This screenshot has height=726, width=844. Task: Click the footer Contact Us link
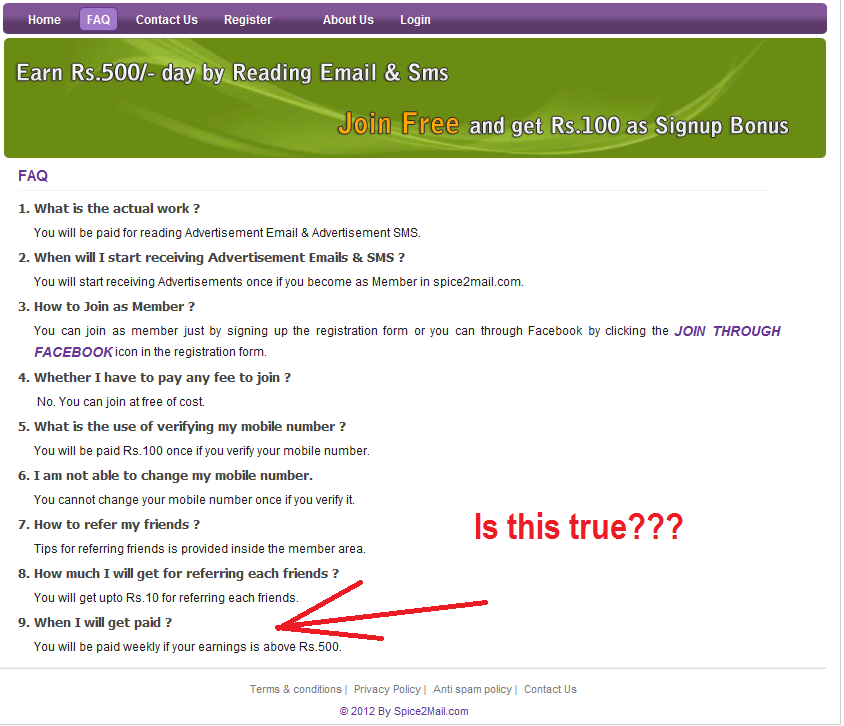550,689
